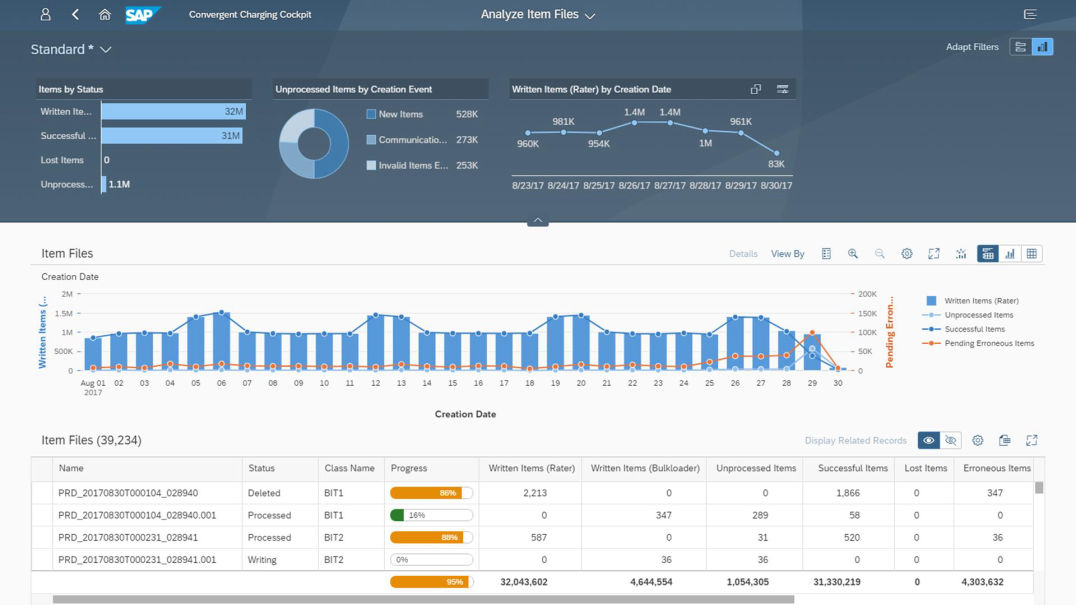Click the New Items blue legend swatch
This screenshot has width=1076, height=605.
coord(371,114)
